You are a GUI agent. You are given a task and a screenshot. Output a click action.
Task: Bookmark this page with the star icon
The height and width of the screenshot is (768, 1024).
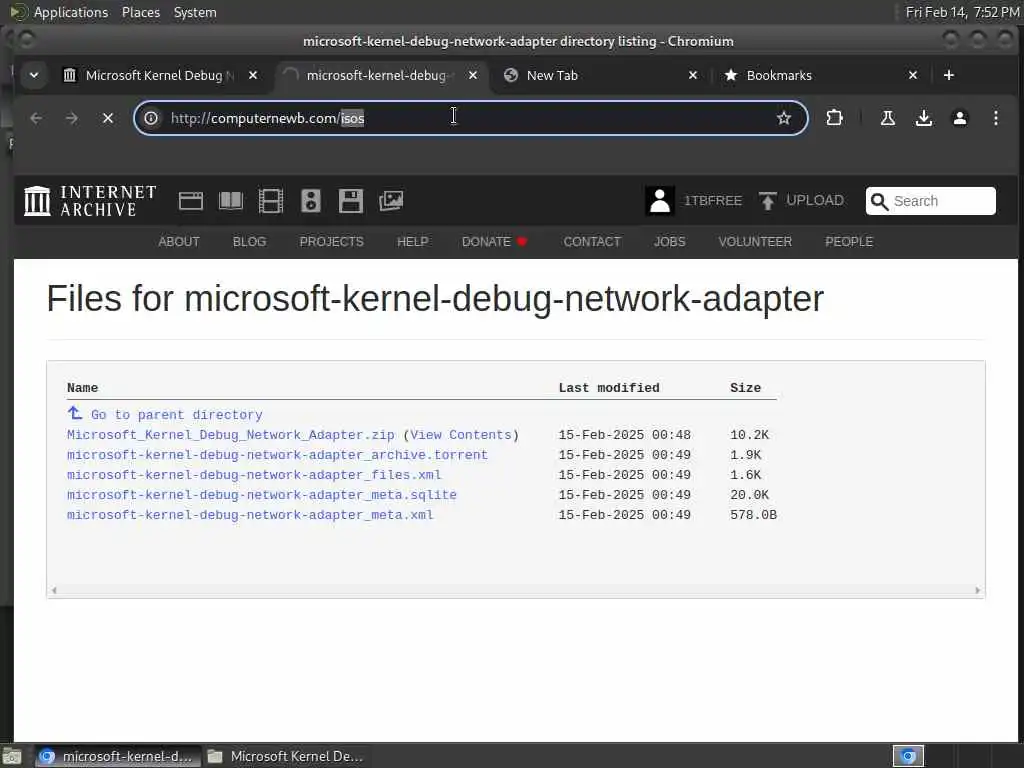pos(784,118)
